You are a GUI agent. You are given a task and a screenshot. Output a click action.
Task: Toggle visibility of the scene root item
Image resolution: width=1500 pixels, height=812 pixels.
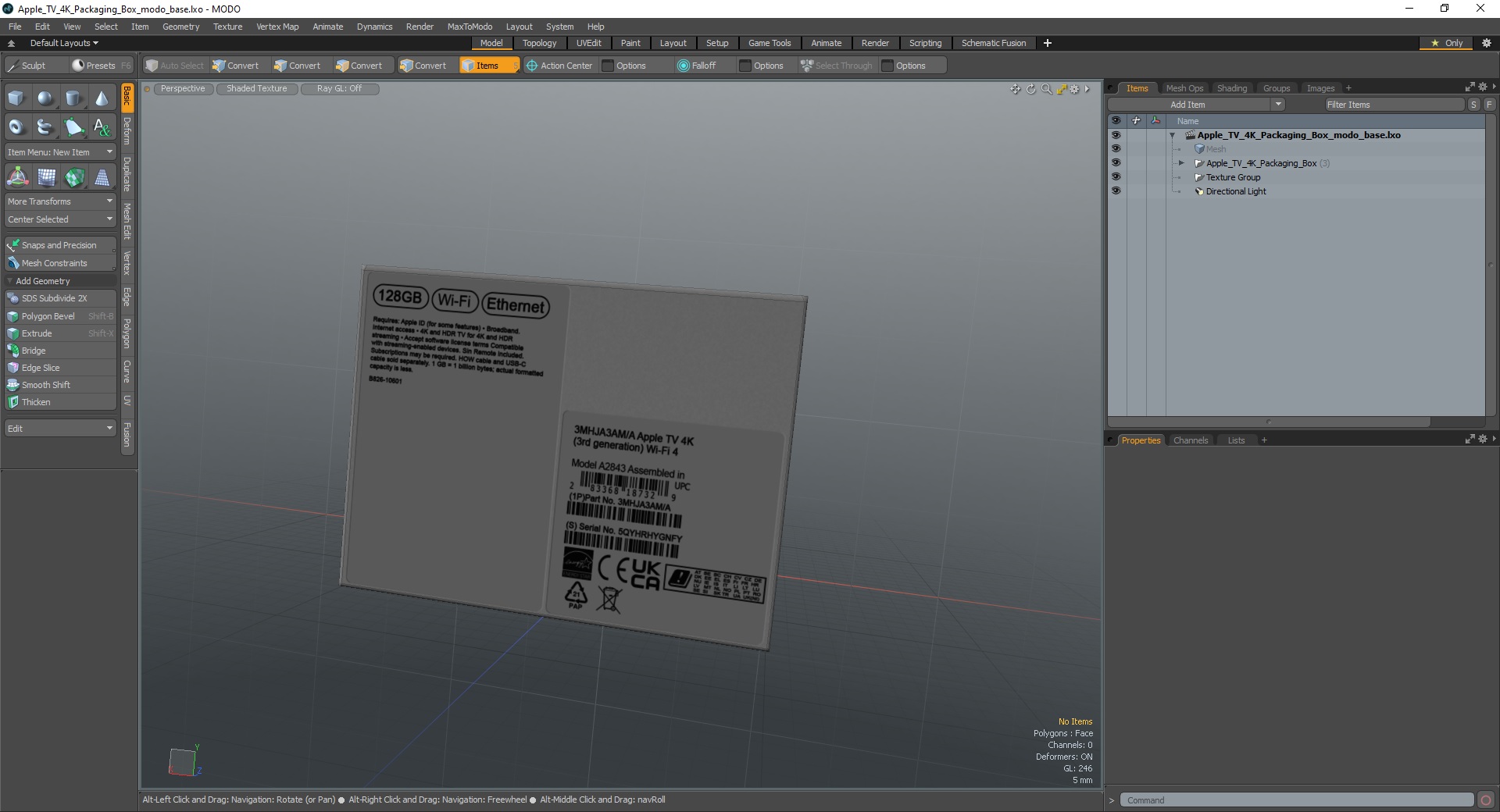coord(1116,135)
